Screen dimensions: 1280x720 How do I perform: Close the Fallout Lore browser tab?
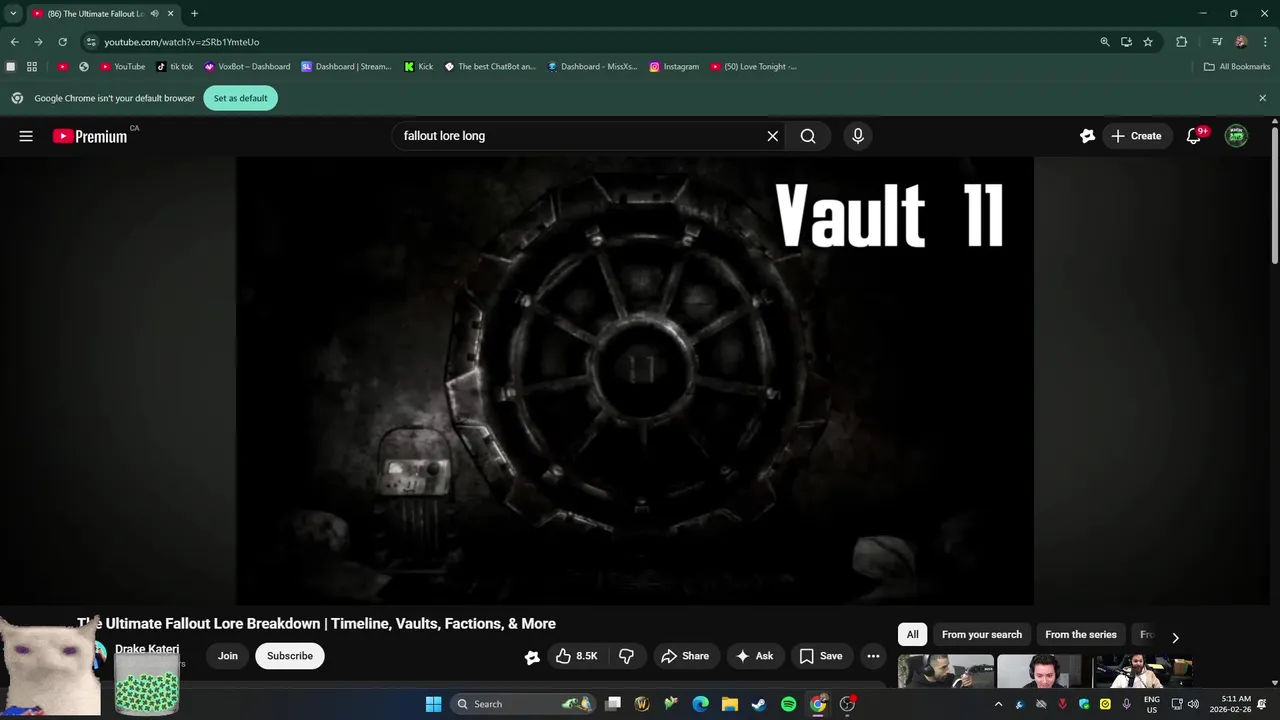170,14
